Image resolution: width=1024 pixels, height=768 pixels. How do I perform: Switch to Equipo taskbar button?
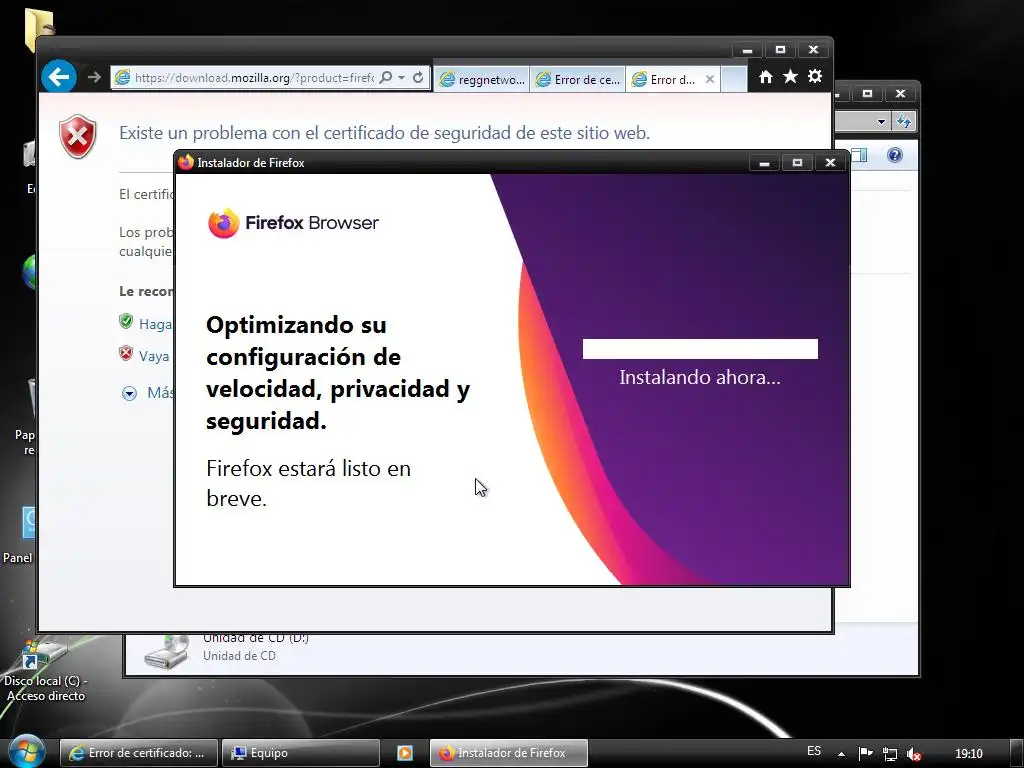click(300, 753)
